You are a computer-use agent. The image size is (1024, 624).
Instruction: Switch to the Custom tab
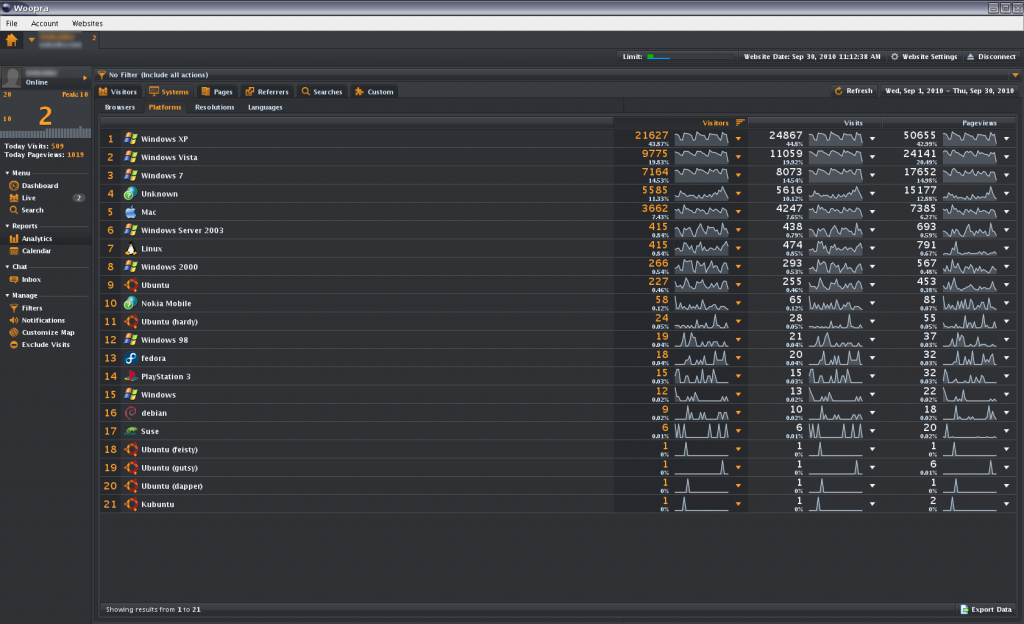tap(374, 91)
